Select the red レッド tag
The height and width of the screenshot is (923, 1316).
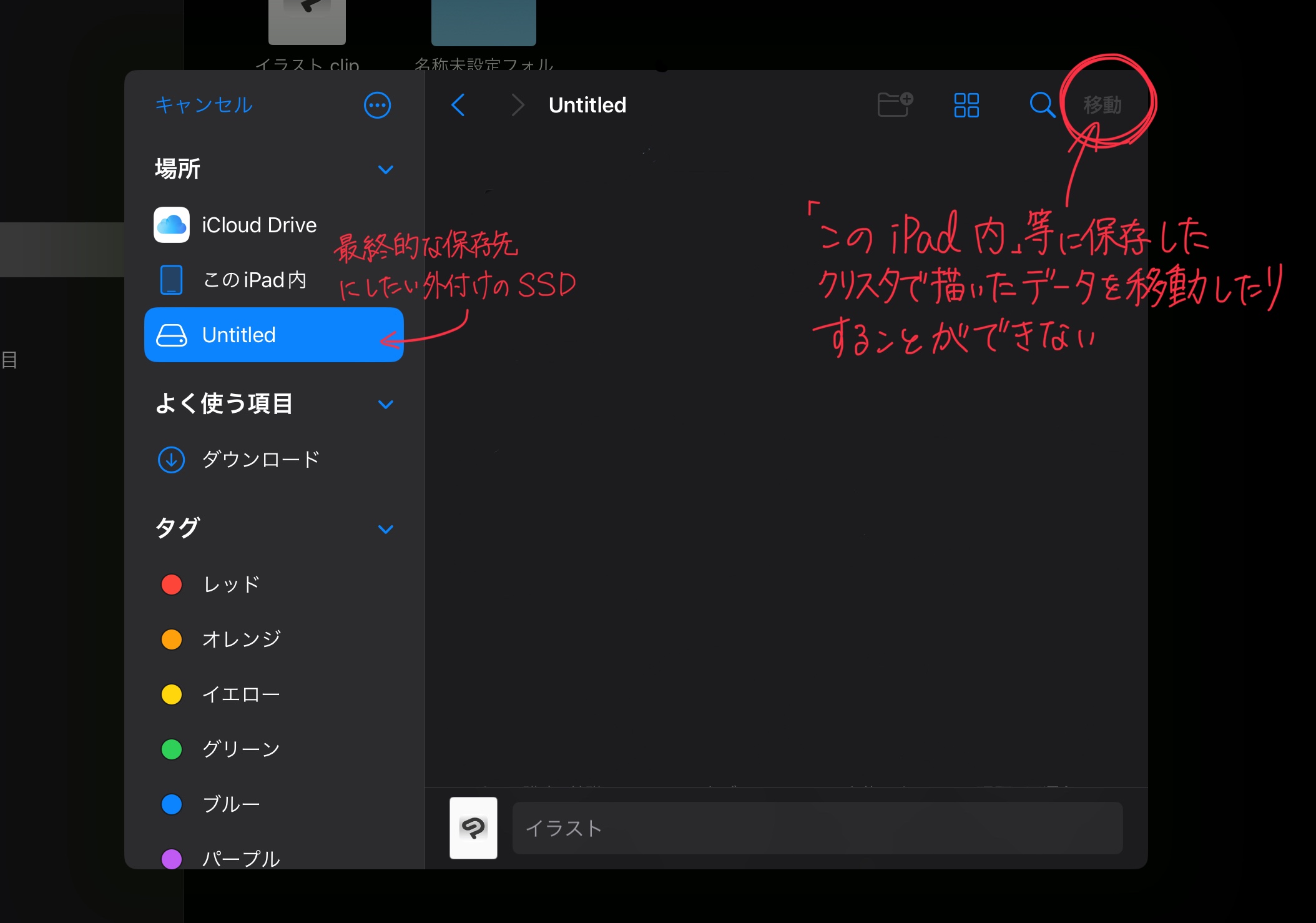231,585
